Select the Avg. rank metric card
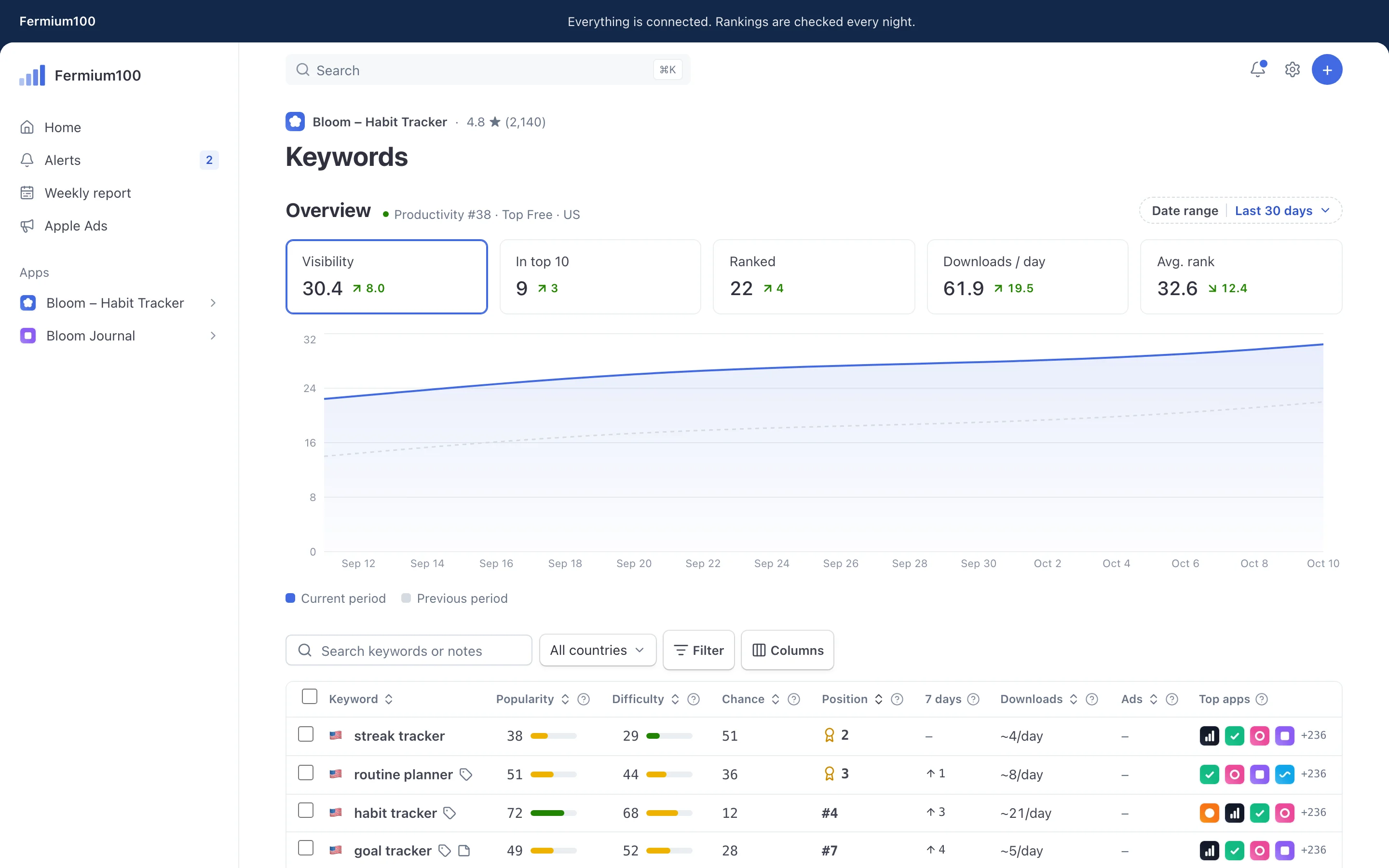Viewport: 1389px width, 868px height. tap(1241, 277)
